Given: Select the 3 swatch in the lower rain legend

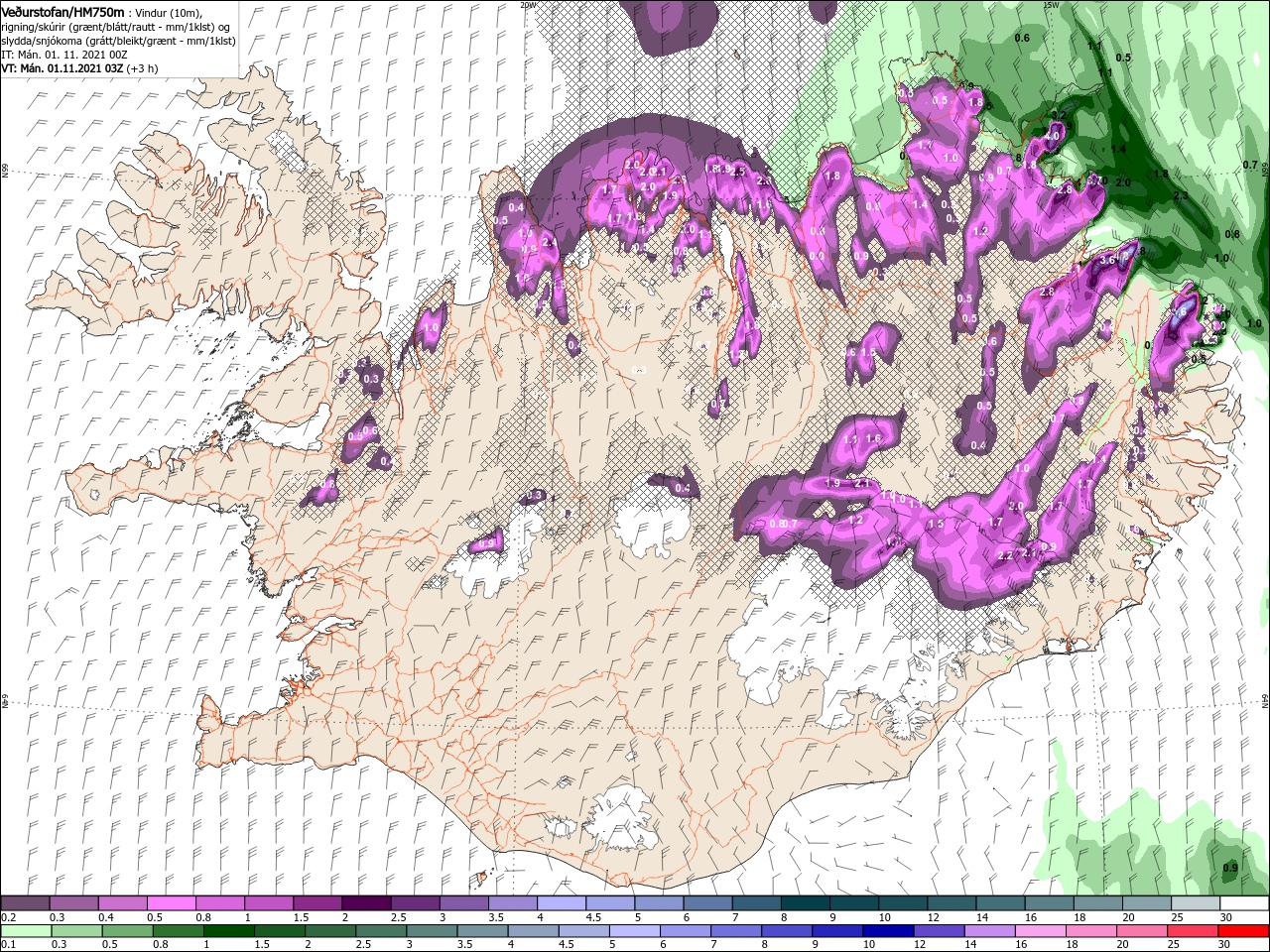Looking at the screenshot, I should coord(433,931).
